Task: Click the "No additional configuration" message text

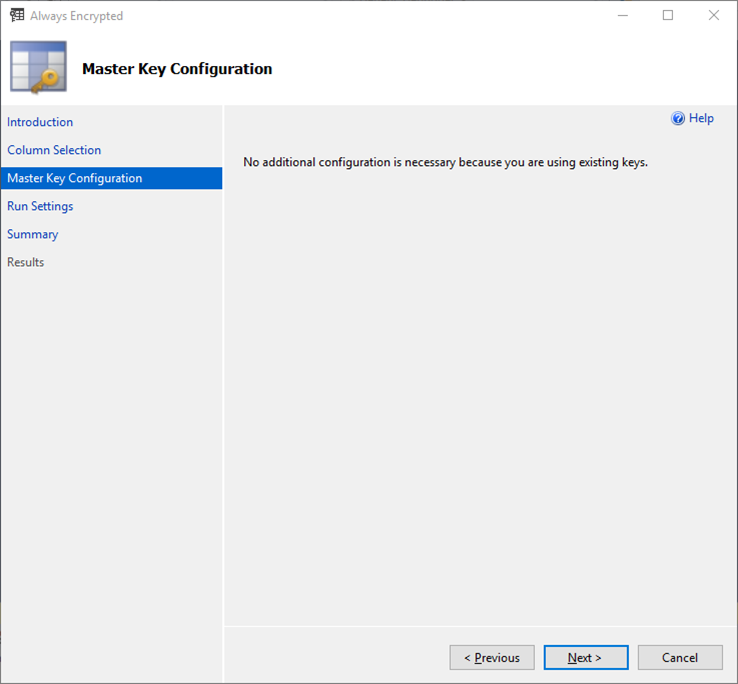Action: 445,162
